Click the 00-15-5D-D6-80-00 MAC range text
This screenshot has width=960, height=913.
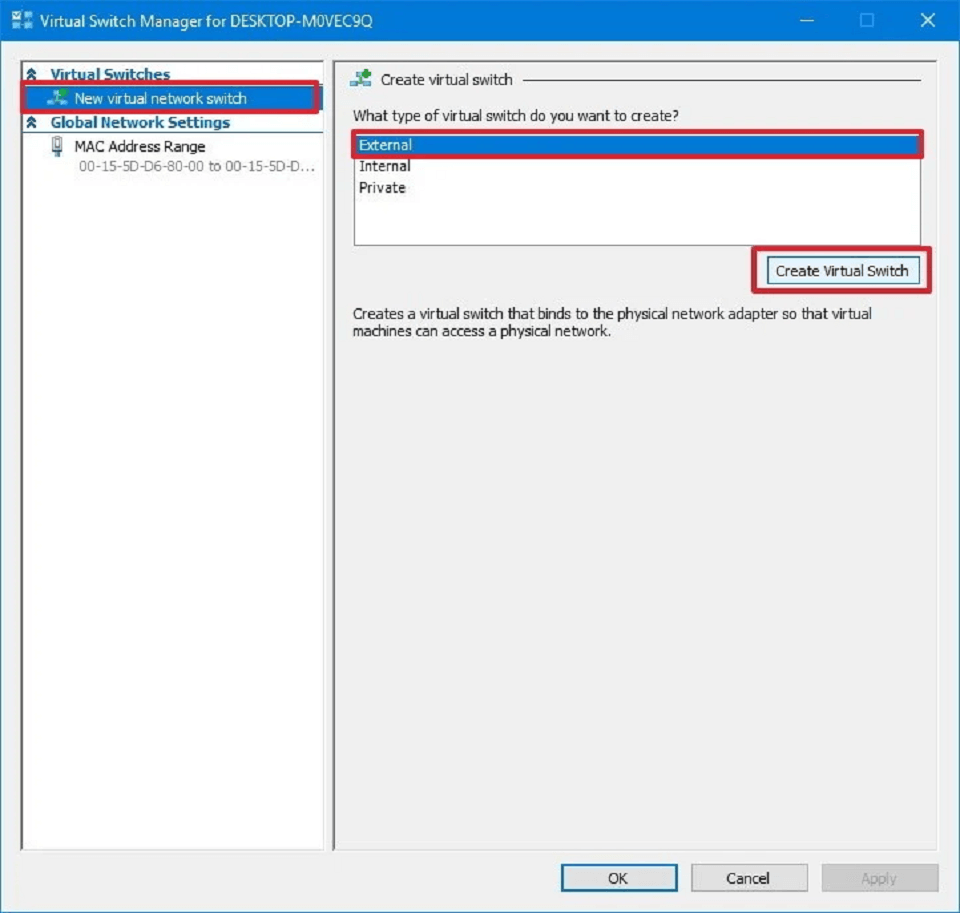coord(197,166)
